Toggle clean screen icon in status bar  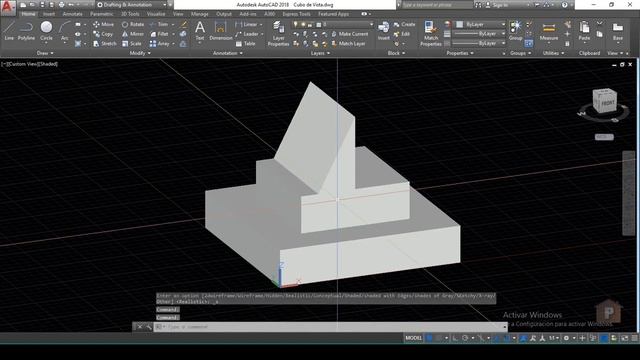624,338
